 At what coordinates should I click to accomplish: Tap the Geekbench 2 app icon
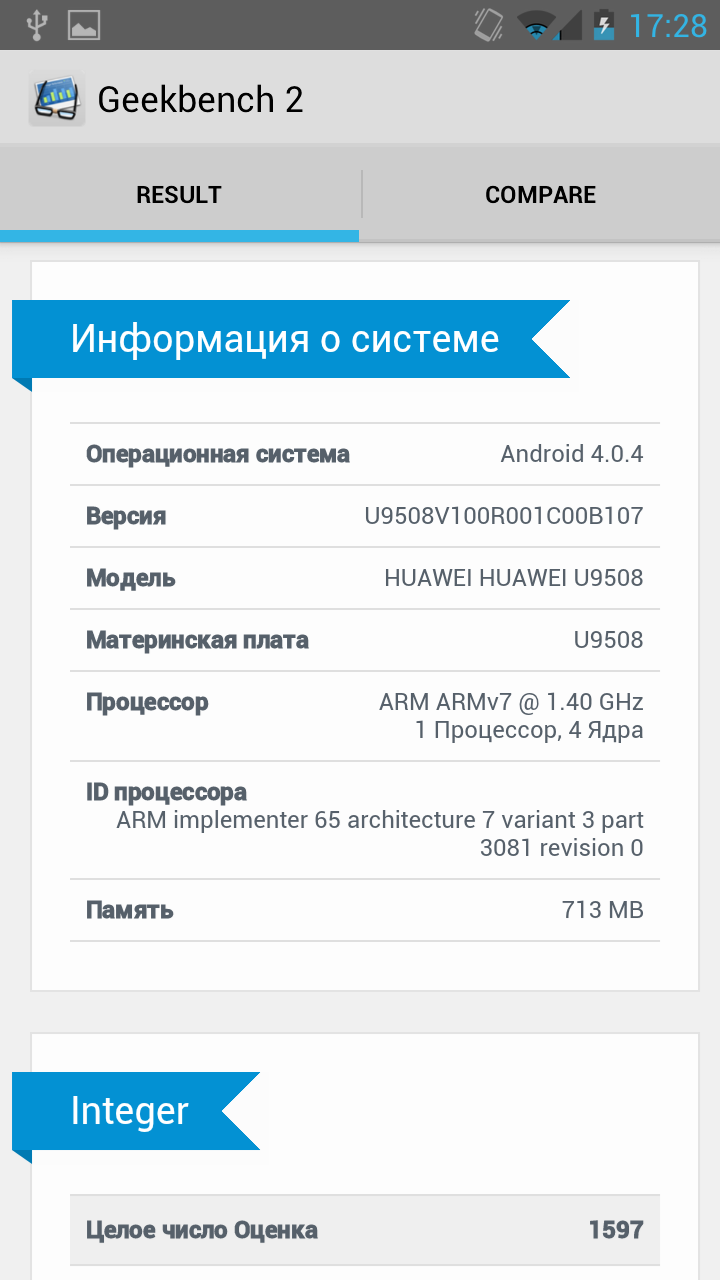56,99
